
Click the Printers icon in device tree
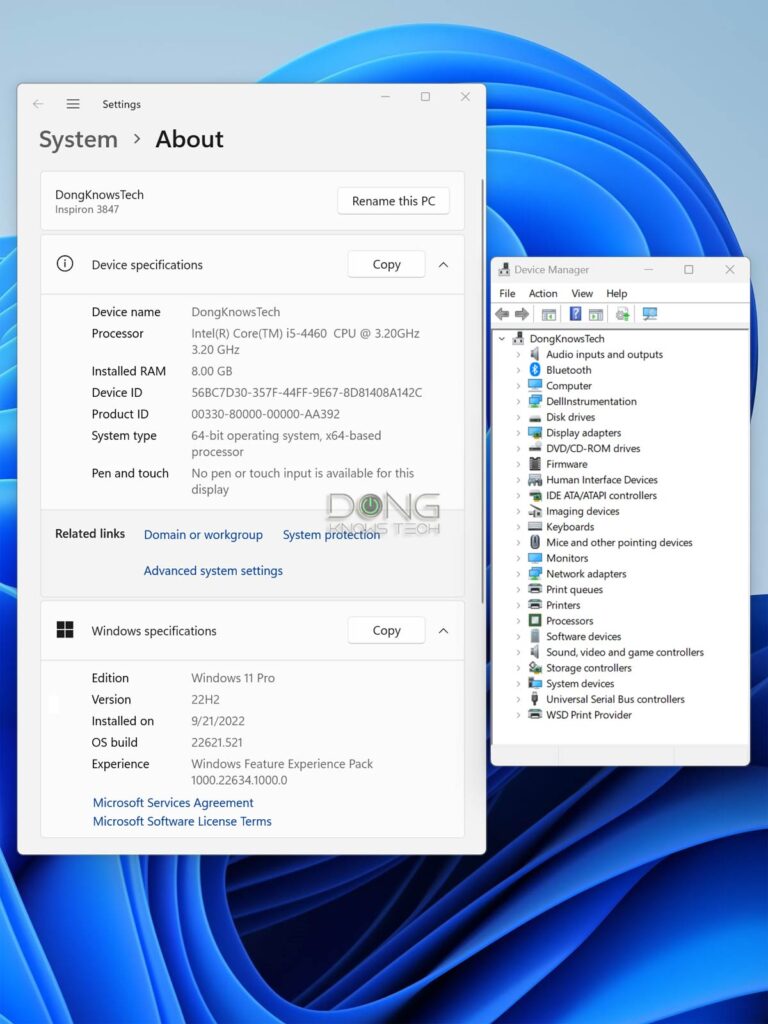tap(535, 605)
